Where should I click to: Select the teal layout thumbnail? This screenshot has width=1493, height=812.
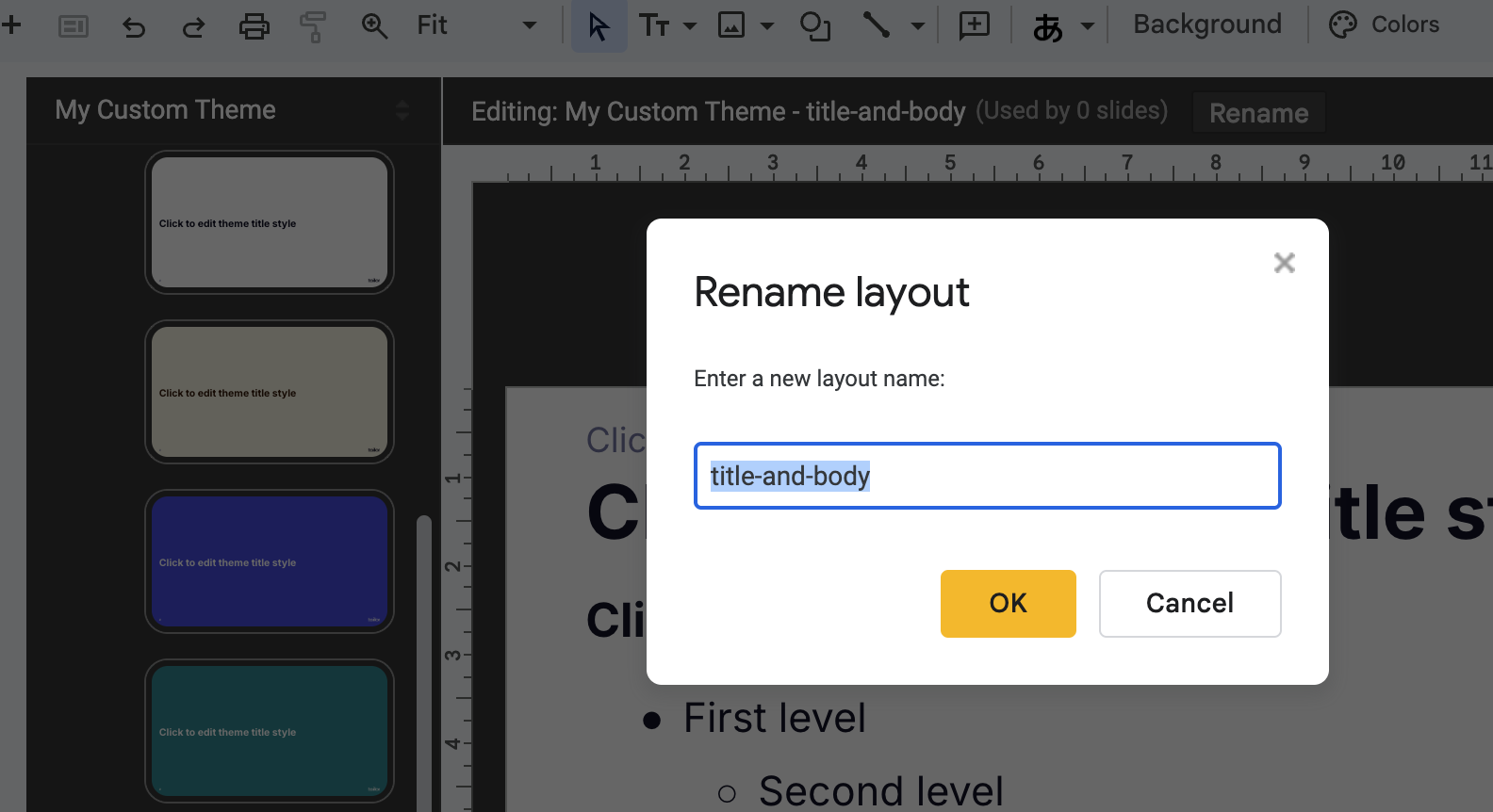pos(270,731)
